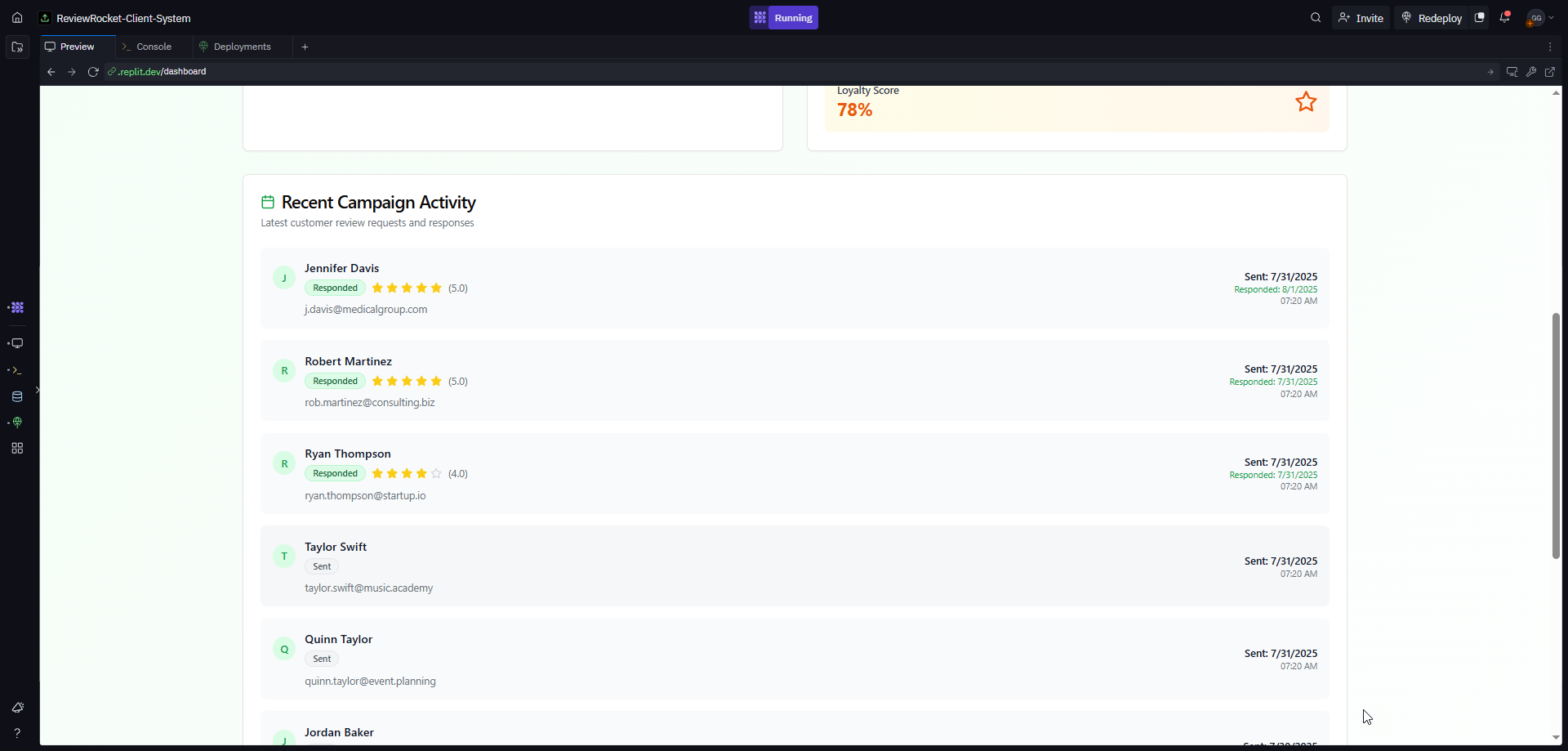Open the user account avatar dropdown
The width and height of the screenshot is (1568, 751).
(1540, 18)
